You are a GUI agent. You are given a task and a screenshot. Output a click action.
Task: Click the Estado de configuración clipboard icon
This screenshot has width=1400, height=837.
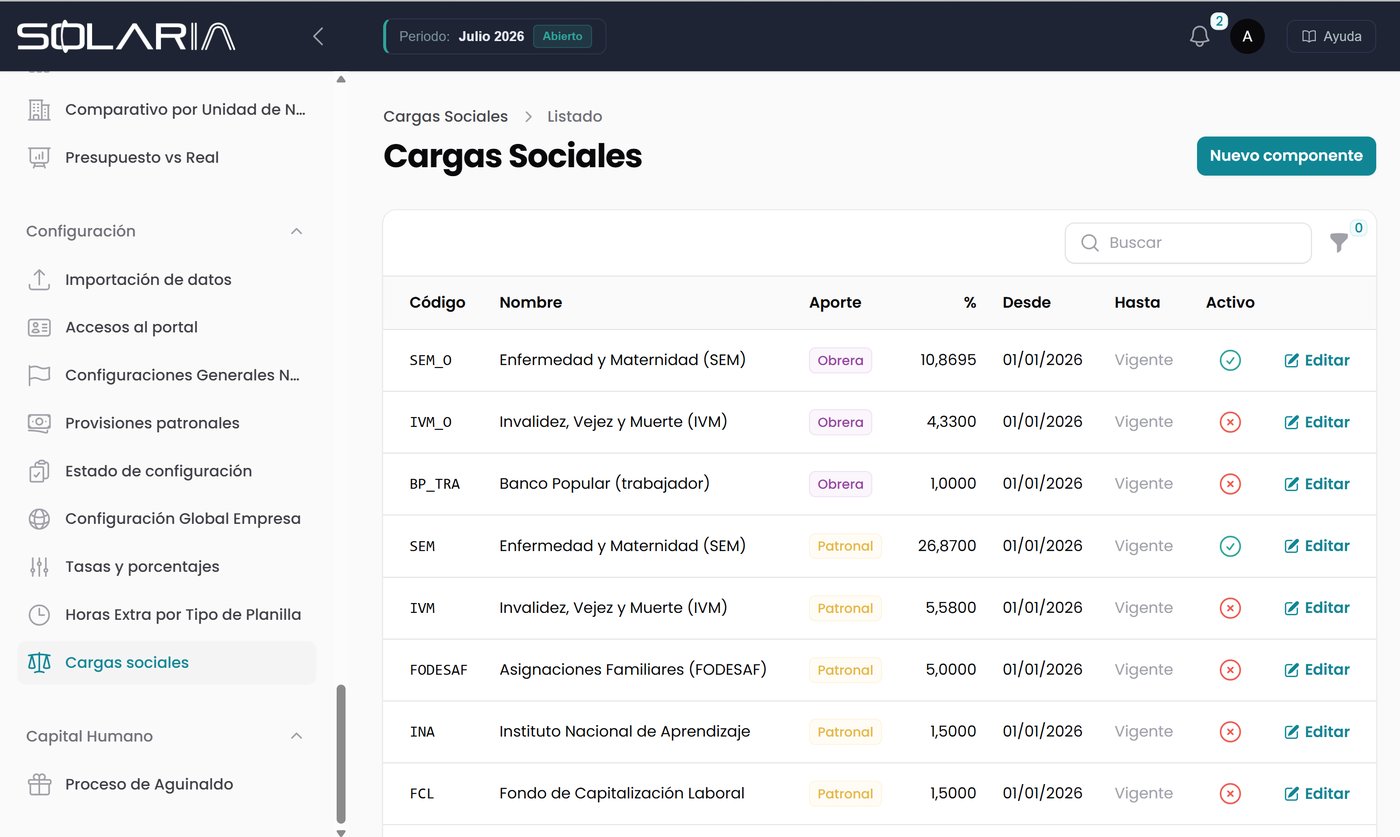coord(39,471)
